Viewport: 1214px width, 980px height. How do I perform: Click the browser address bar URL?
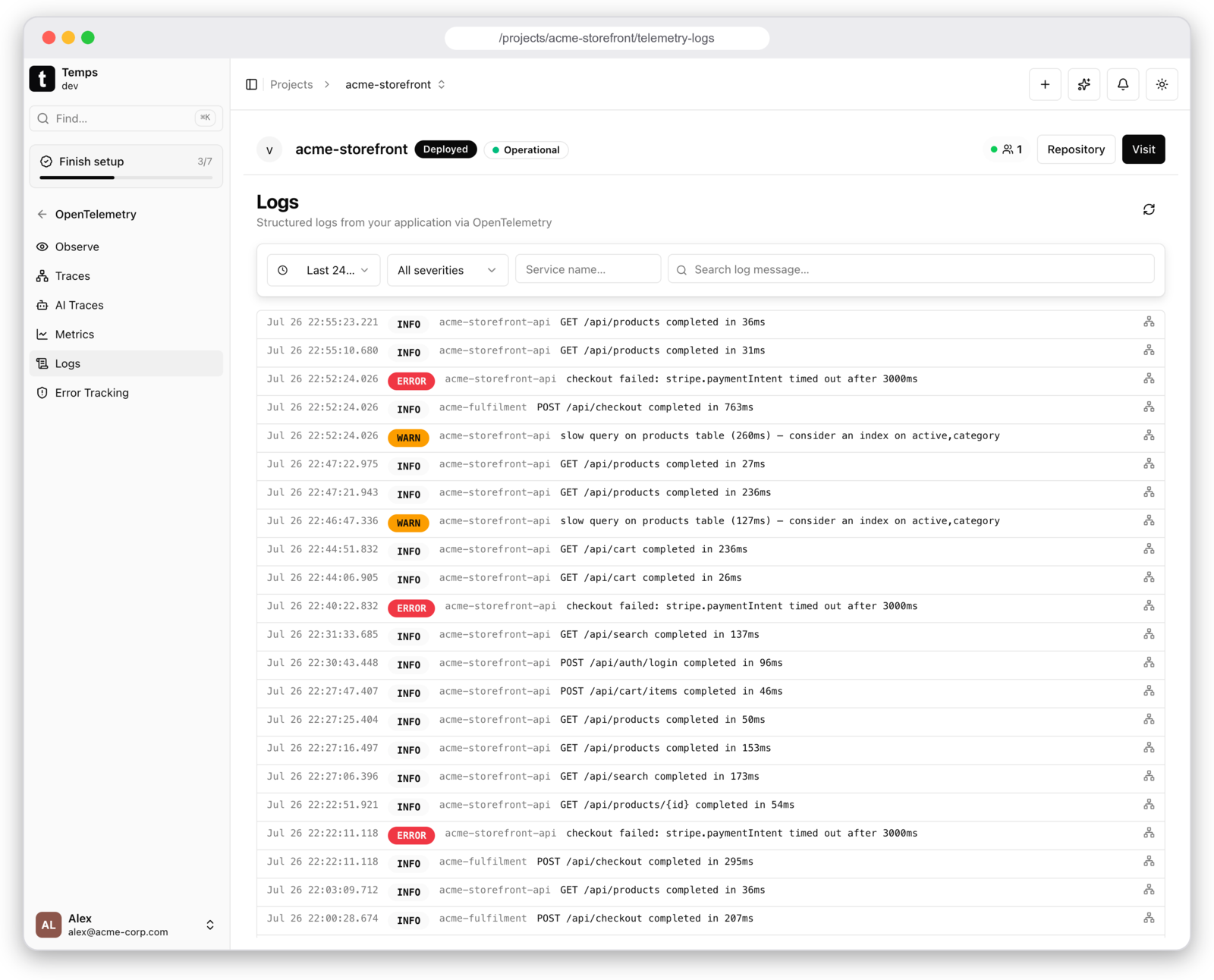point(606,38)
